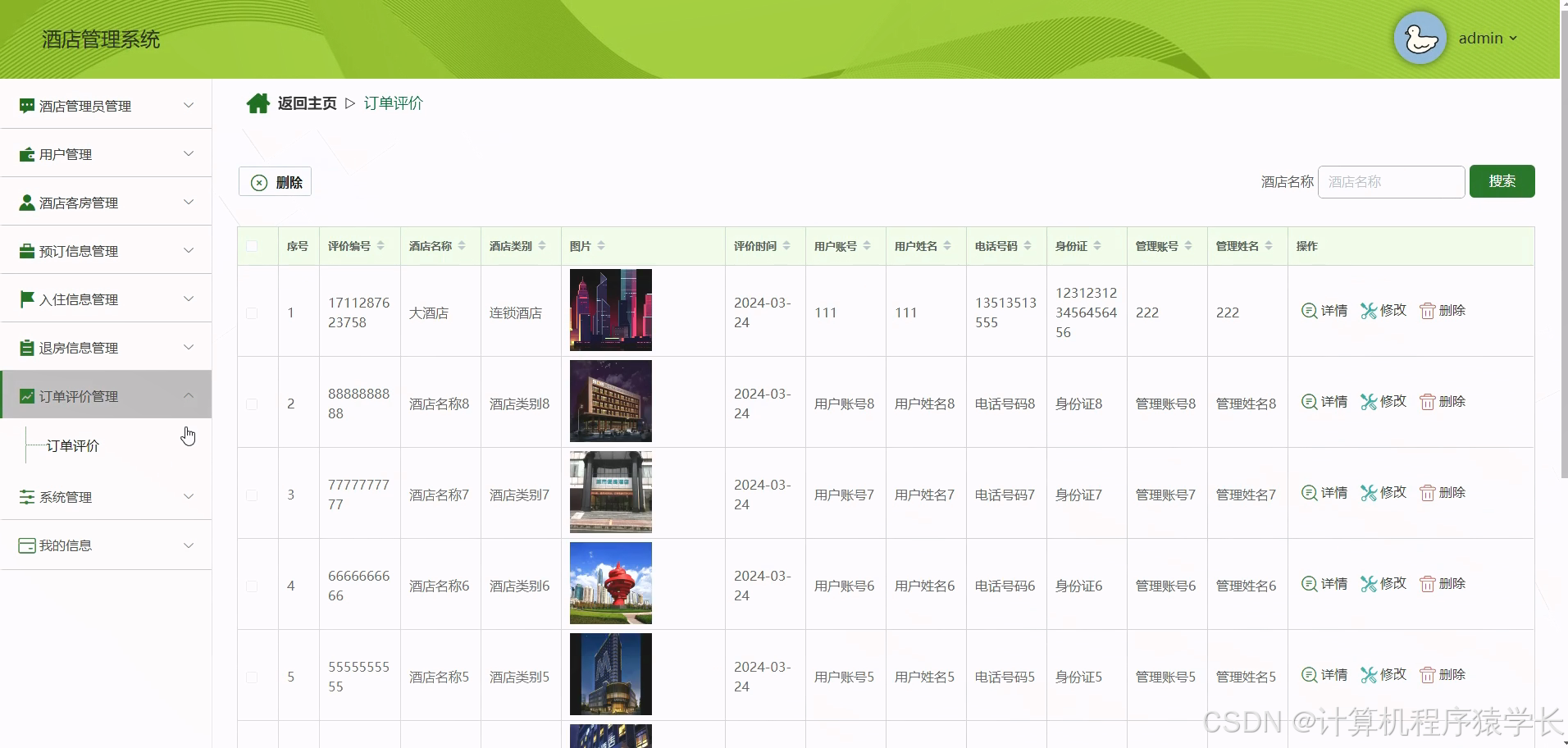This screenshot has height=748, width=1568.
Task: Click the batch 删除 button above table
Action: click(275, 182)
